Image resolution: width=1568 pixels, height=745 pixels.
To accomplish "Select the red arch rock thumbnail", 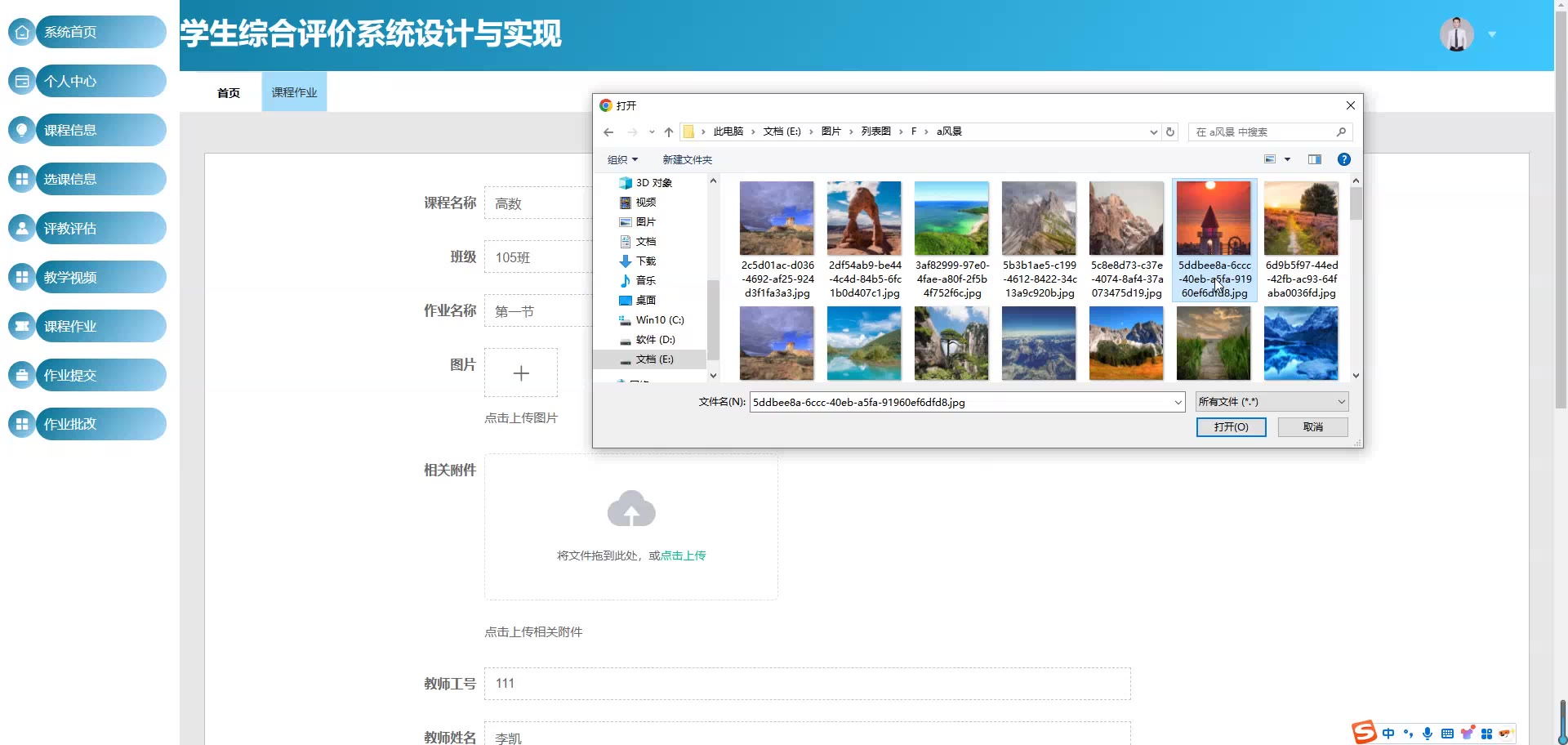I will coord(864,219).
